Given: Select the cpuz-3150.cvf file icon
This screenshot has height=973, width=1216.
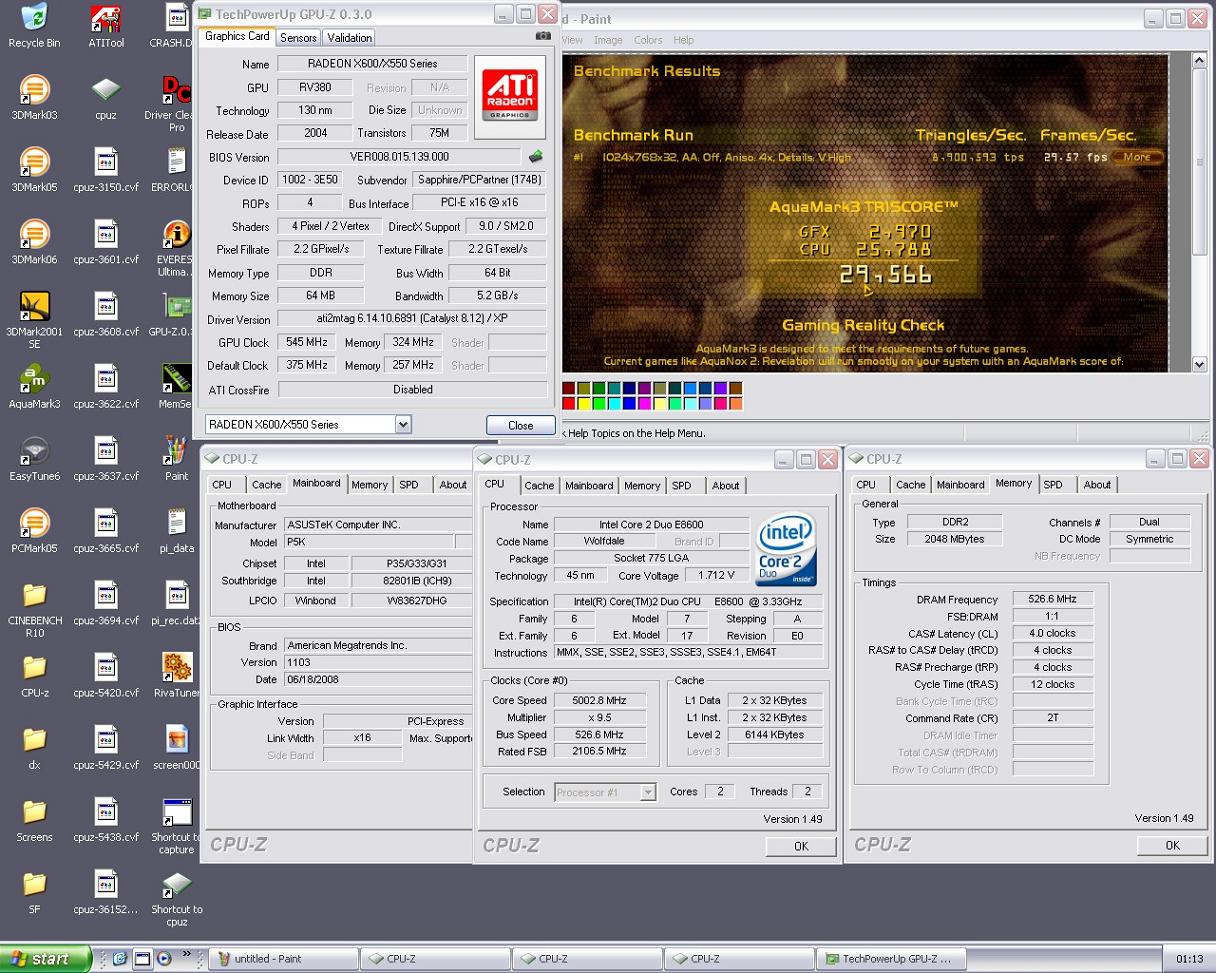Looking at the screenshot, I should (106, 170).
